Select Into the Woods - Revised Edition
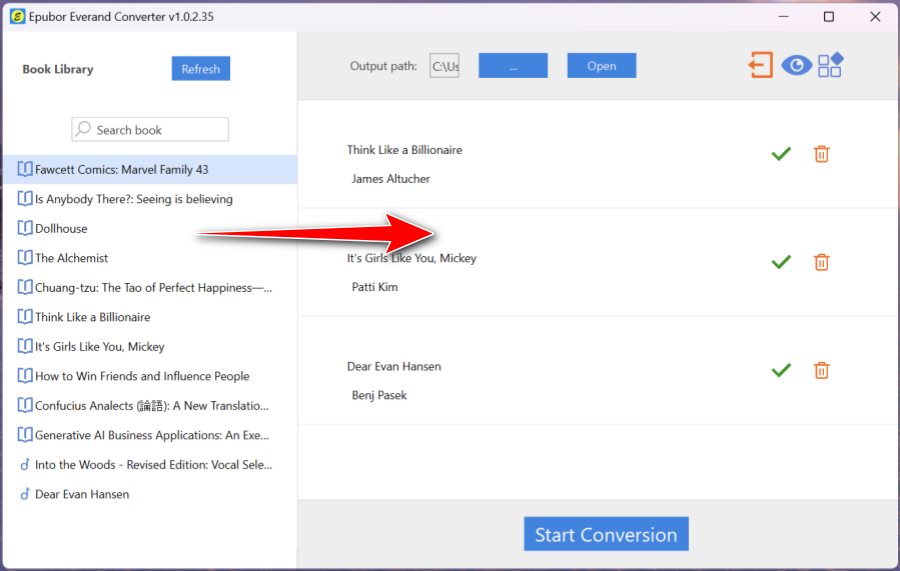The height and width of the screenshot is (571, 900). 150,465
